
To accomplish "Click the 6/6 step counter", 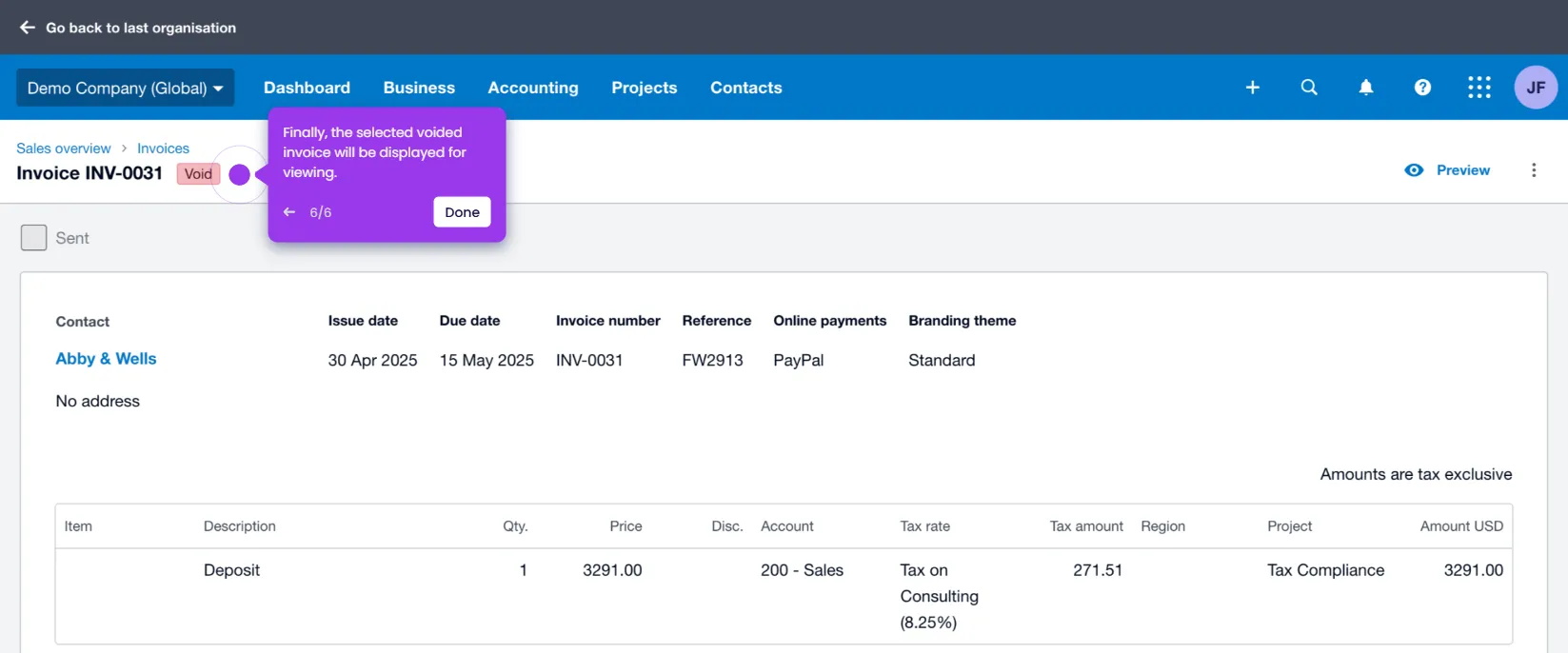I will coord(321,212).
